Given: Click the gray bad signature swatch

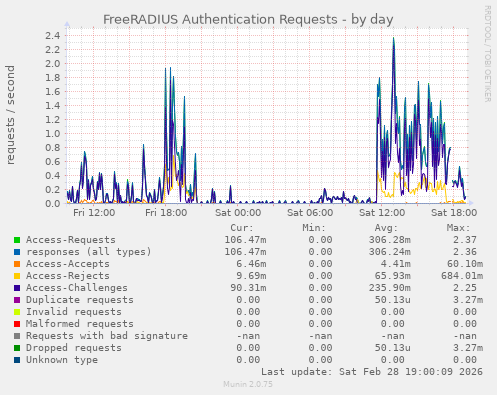Looking at the screenshot, I should (x=17, y=336).
